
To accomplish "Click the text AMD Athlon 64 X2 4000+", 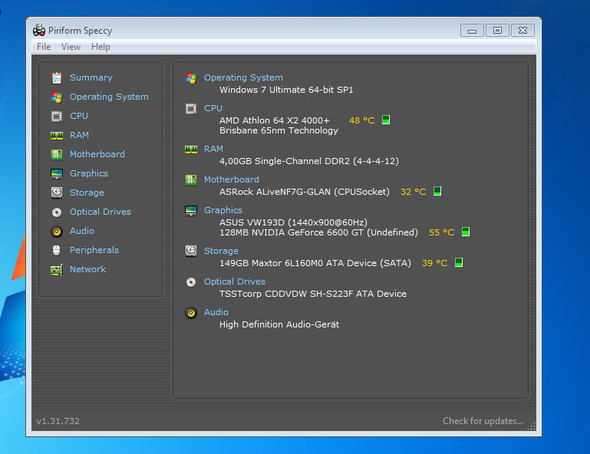I will [x=274, y=120].
